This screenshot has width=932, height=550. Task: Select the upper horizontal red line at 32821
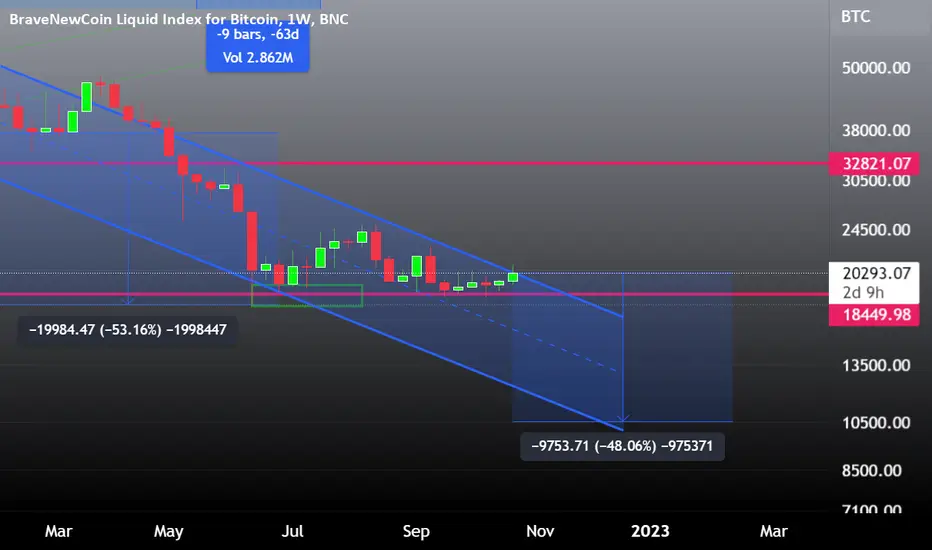coord(414,163)
